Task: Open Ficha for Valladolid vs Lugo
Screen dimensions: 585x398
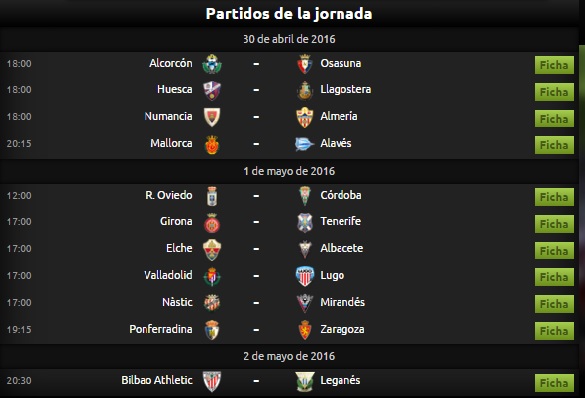Action: 554,277
